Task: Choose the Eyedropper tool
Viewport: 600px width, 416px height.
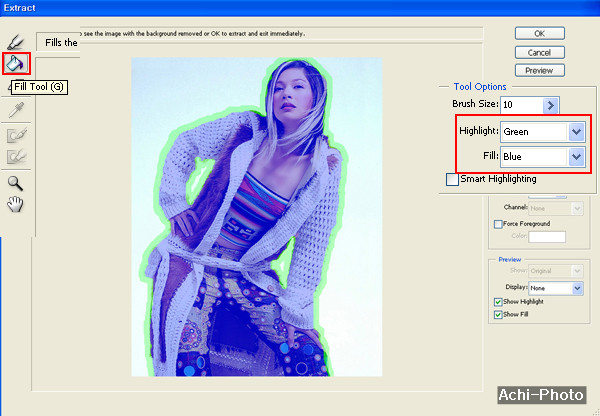Action: pos(15,110)
